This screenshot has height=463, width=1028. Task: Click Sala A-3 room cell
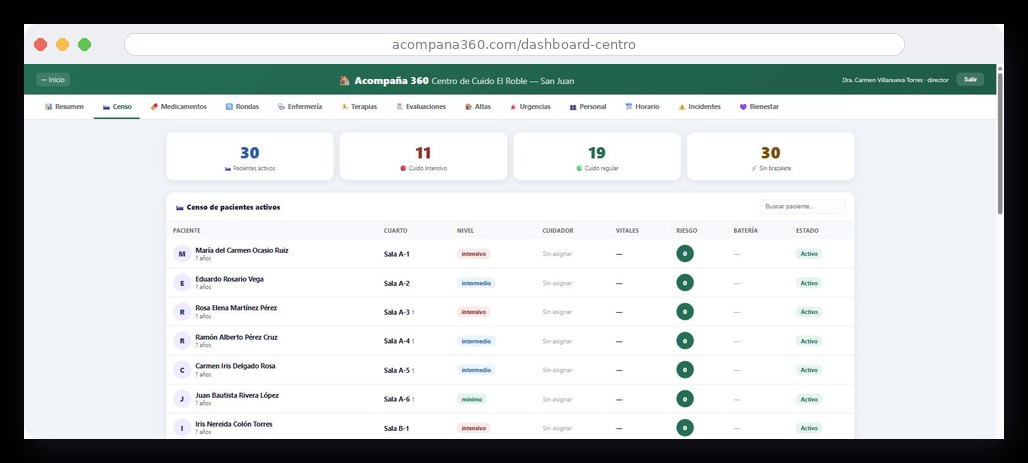[397, 312]
